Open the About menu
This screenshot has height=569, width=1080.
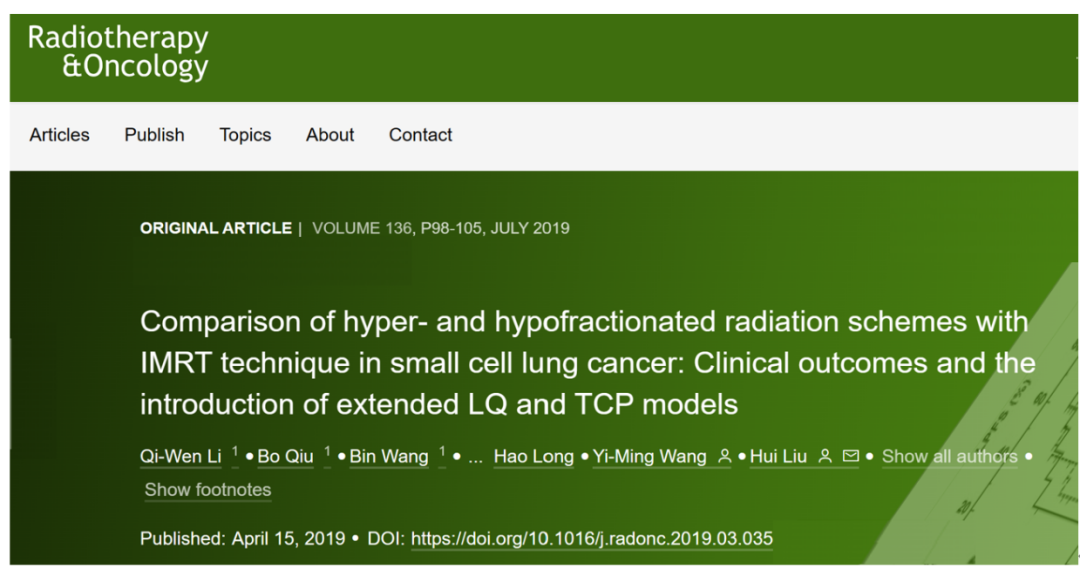(330, 135)
